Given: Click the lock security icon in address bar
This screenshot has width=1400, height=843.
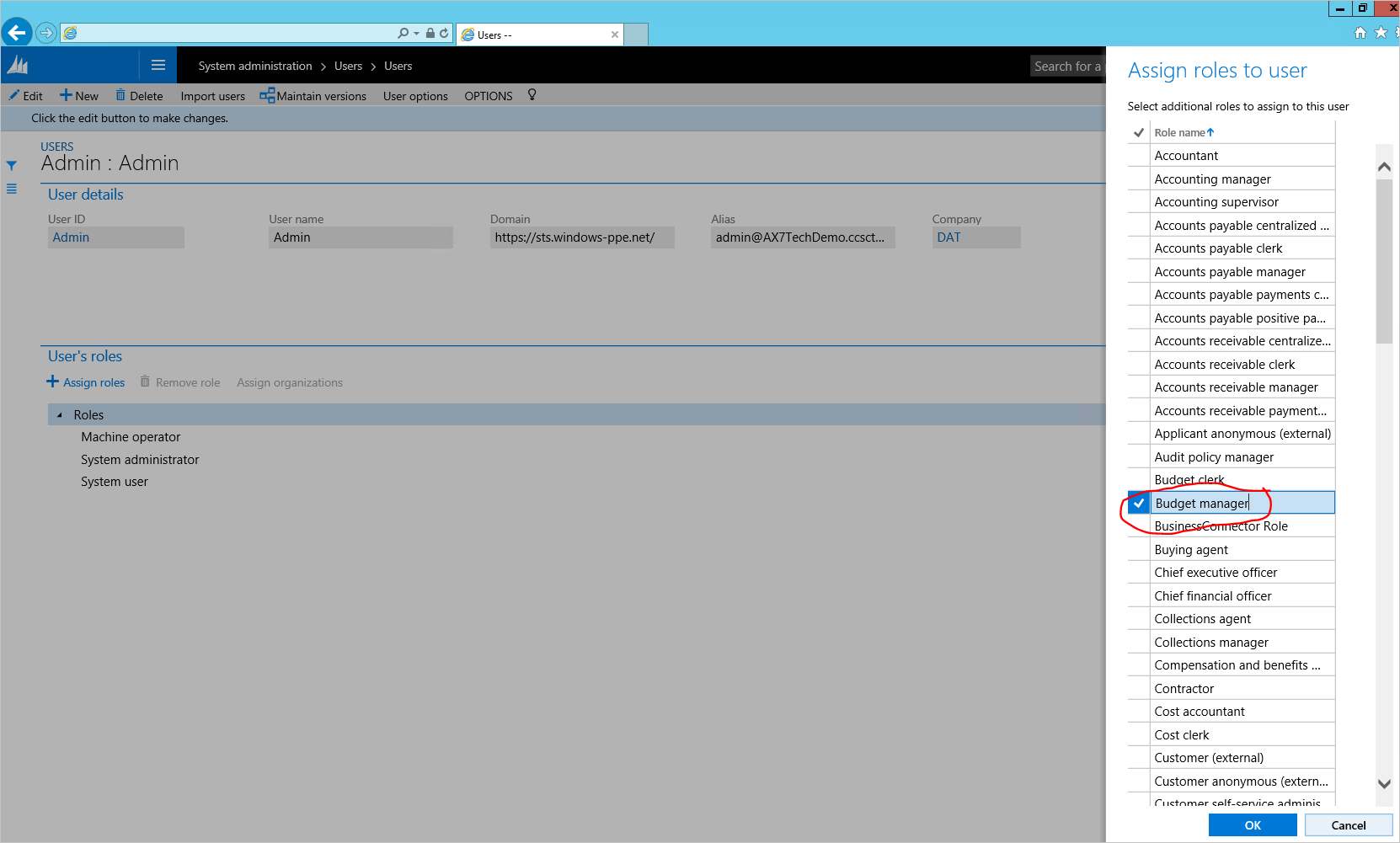Looking at the screenshot, I should [x=430, y=34].
